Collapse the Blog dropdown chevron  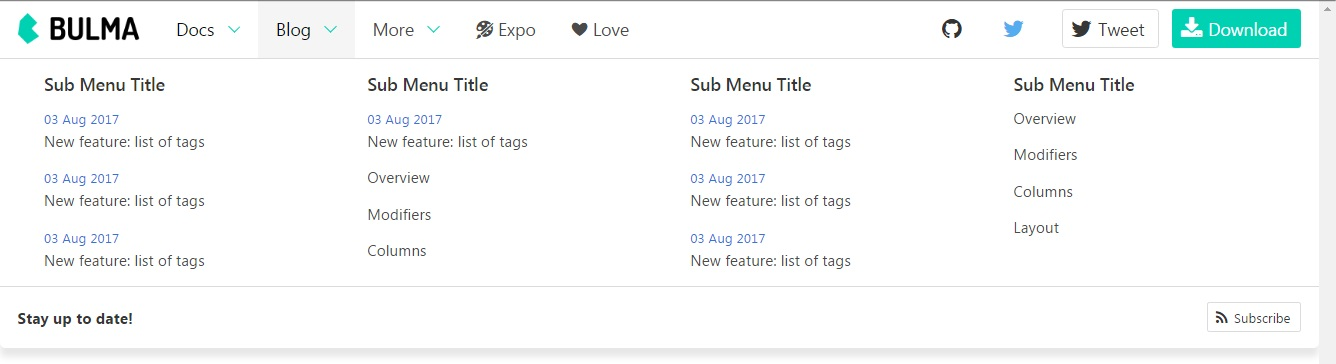pyautogui.click(x=331, y=30)
